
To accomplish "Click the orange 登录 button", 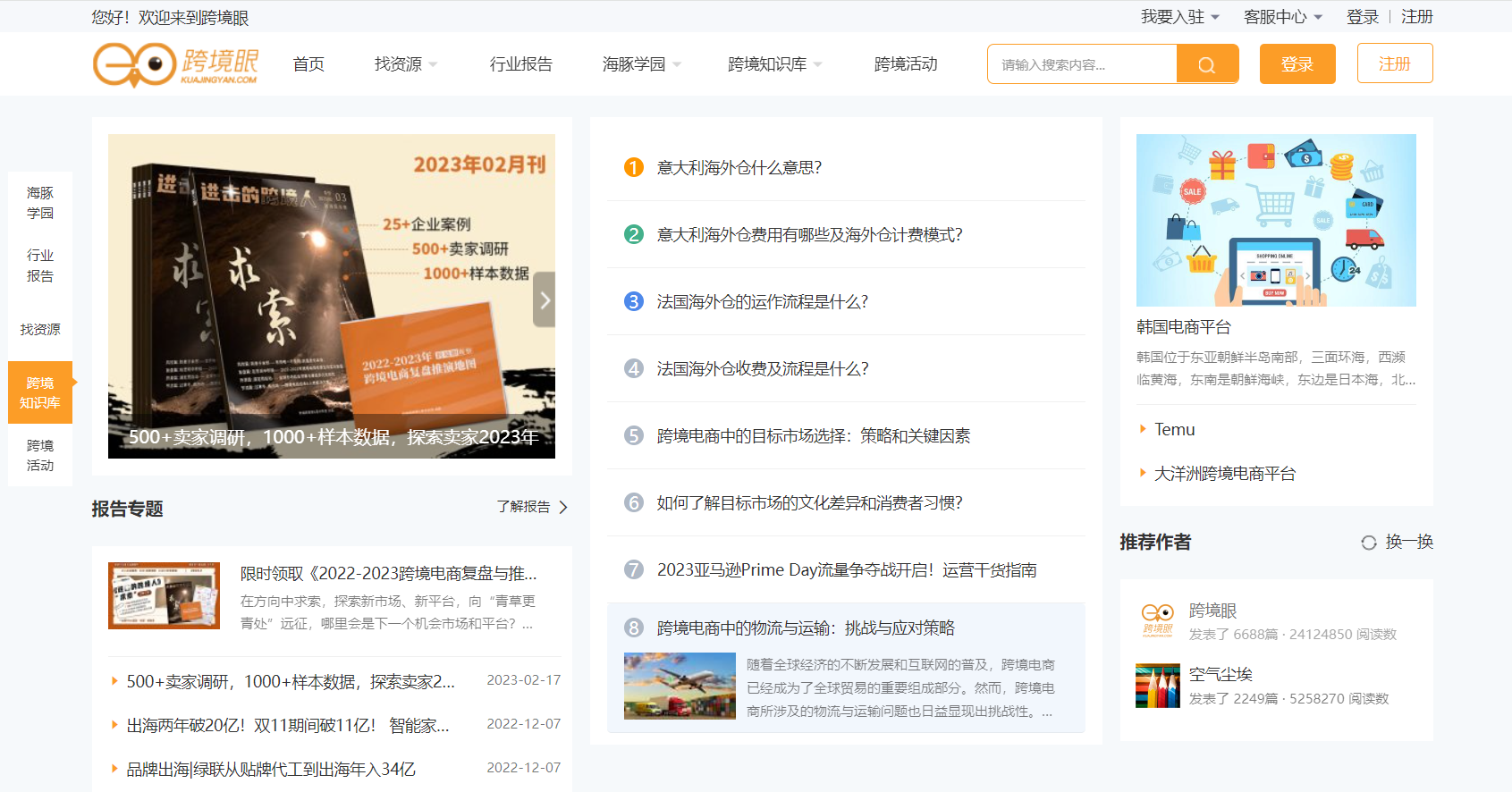I will pos(1297,64).
